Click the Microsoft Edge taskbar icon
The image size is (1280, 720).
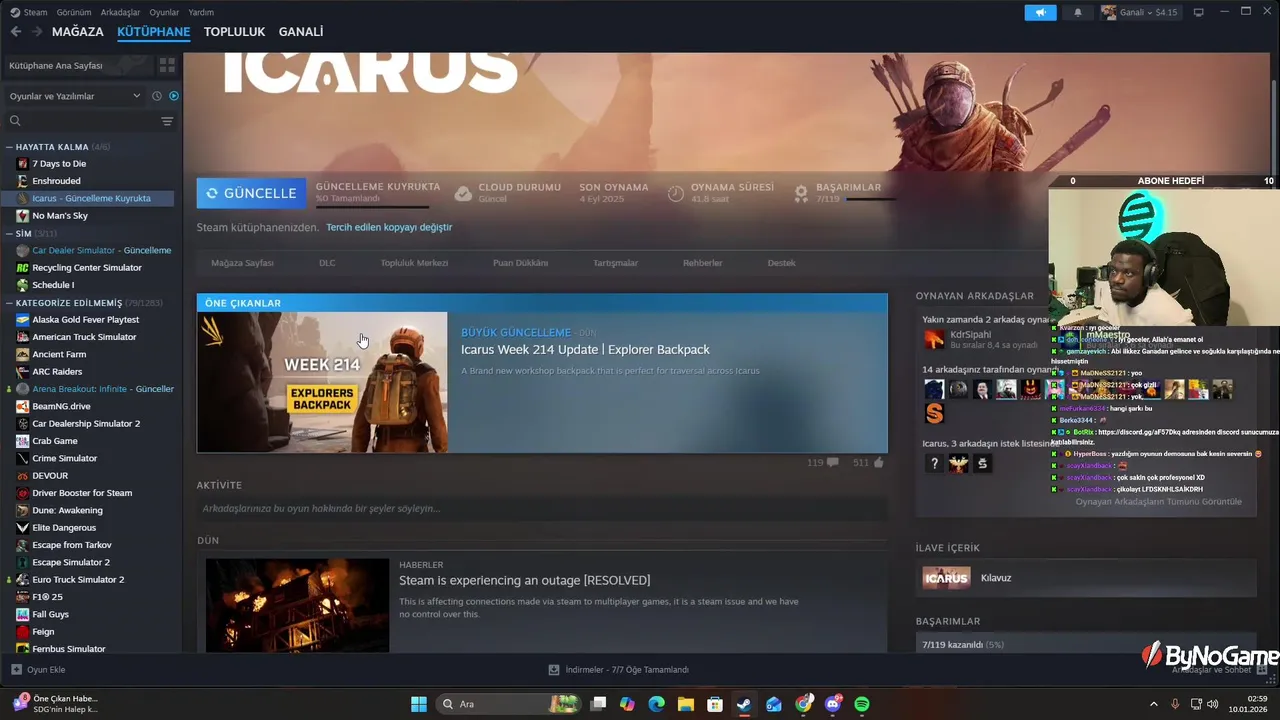tap(656, 704)
